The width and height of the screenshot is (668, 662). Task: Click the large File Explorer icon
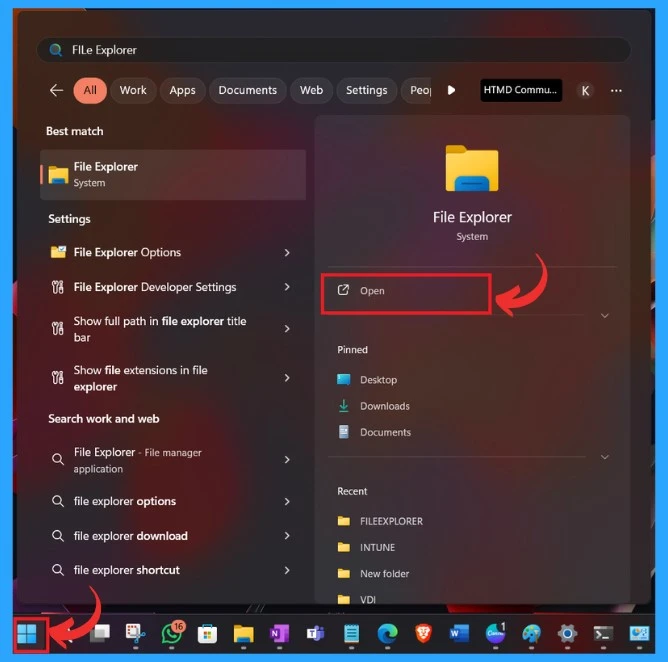click(x=472, y=168)
